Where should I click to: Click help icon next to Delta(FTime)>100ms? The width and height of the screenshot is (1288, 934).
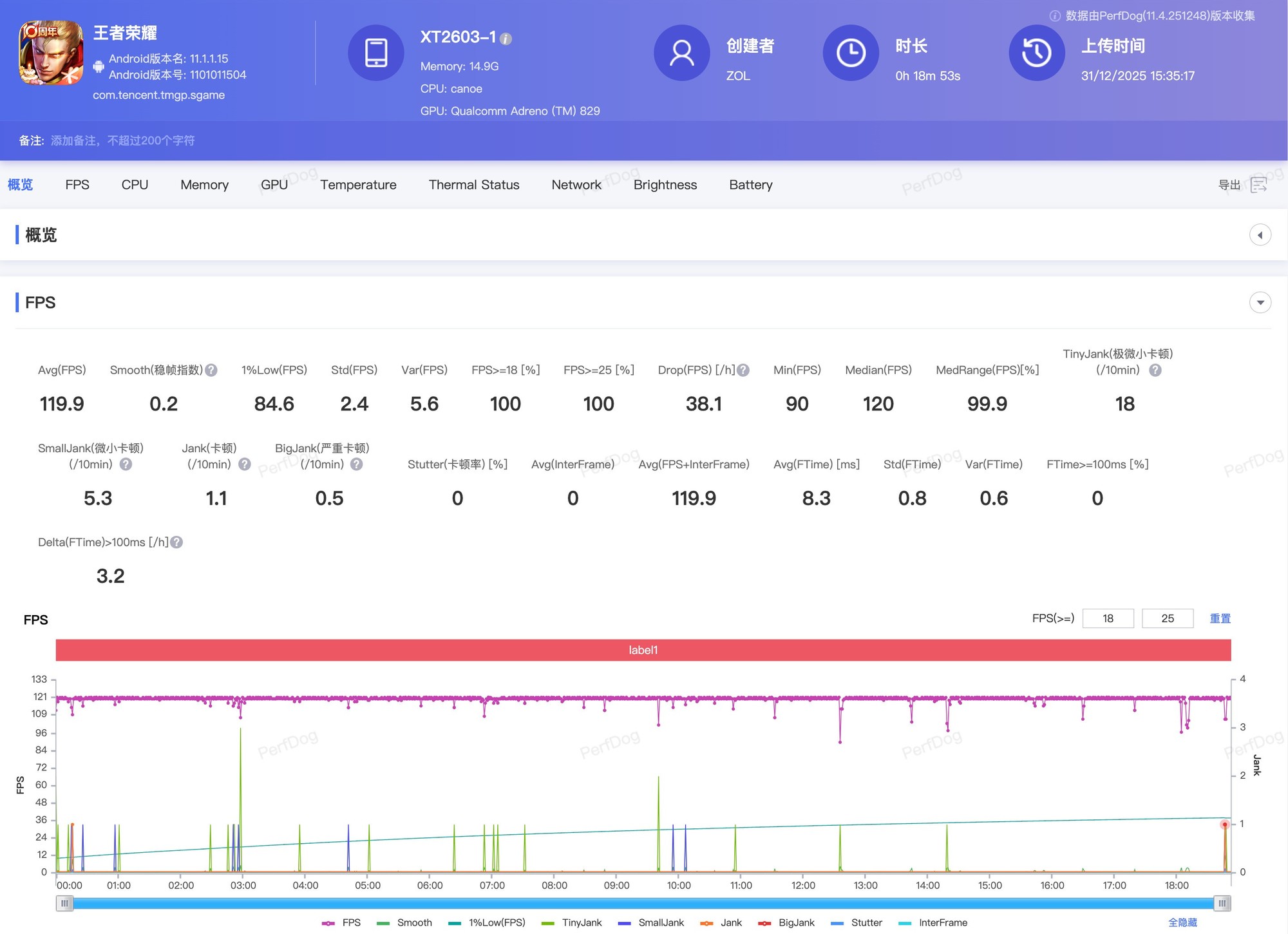click(176, 542)
